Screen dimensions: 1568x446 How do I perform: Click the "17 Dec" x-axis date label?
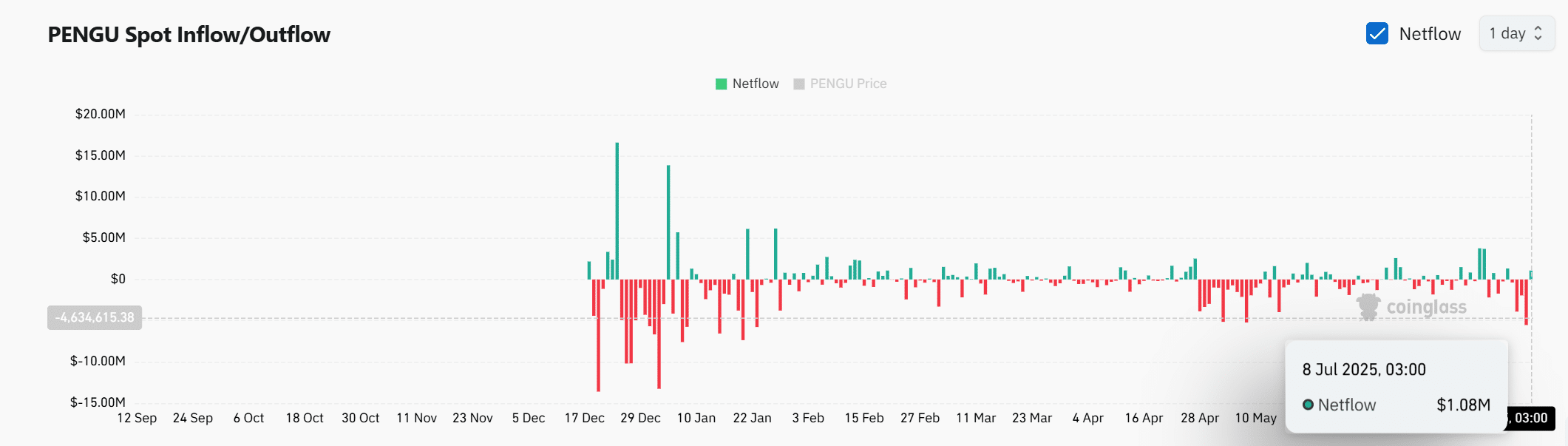point(584,418)
